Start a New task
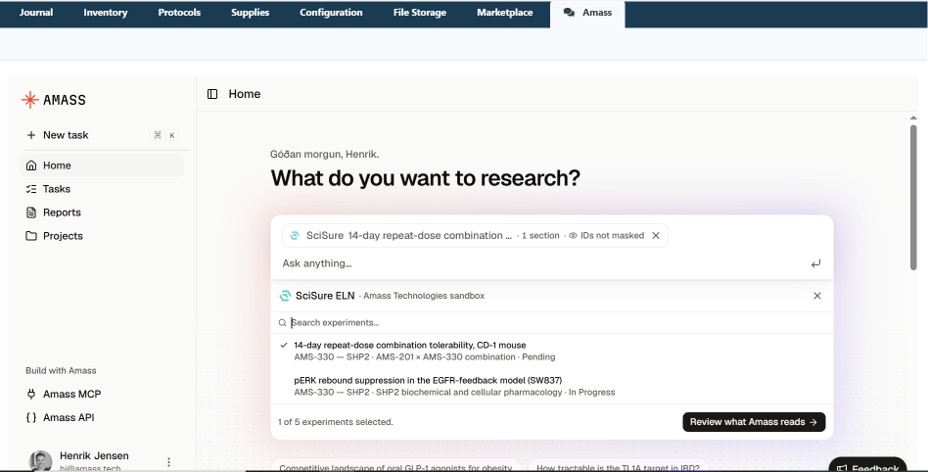This screenshot has height=472, width=928. (x=101, y=135)
